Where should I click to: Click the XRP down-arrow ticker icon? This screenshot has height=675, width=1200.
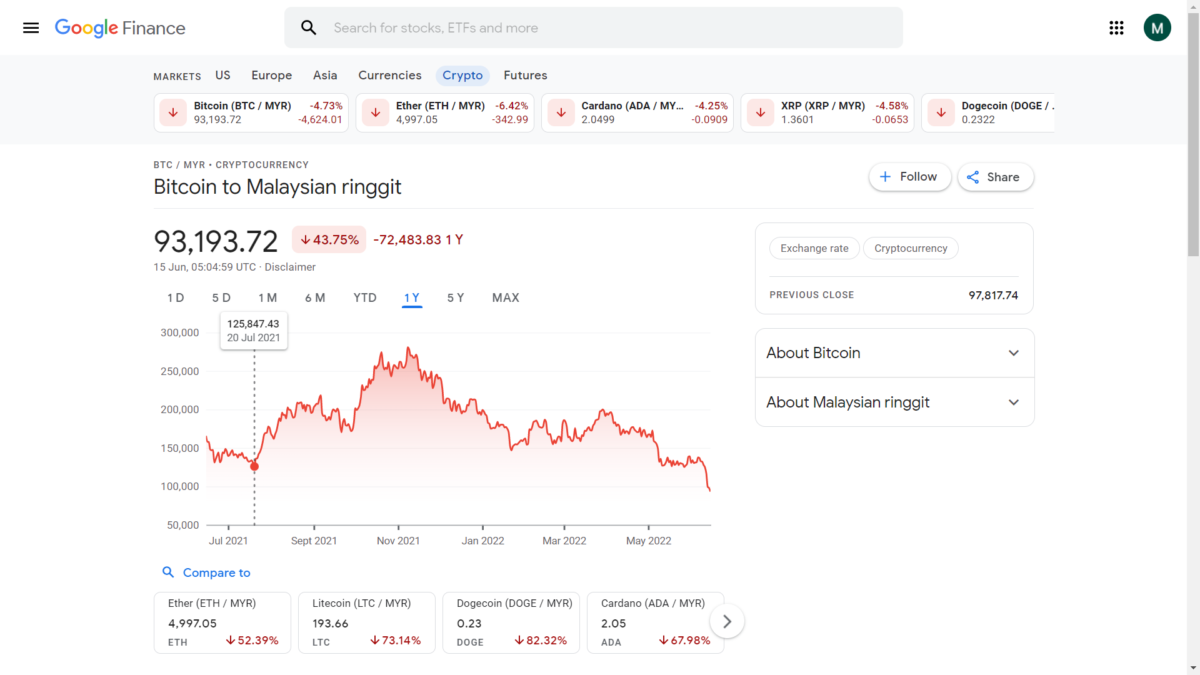click(x=760, y=113)
